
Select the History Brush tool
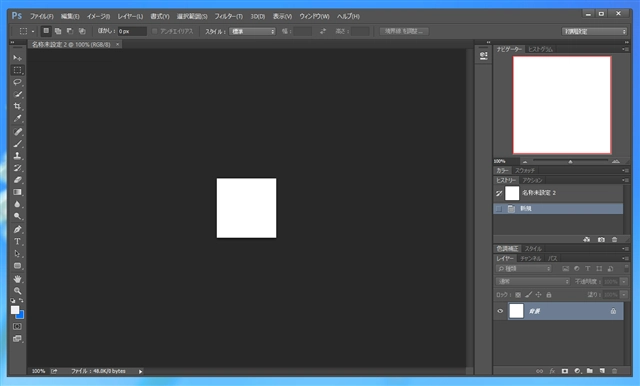click(17, 168)
